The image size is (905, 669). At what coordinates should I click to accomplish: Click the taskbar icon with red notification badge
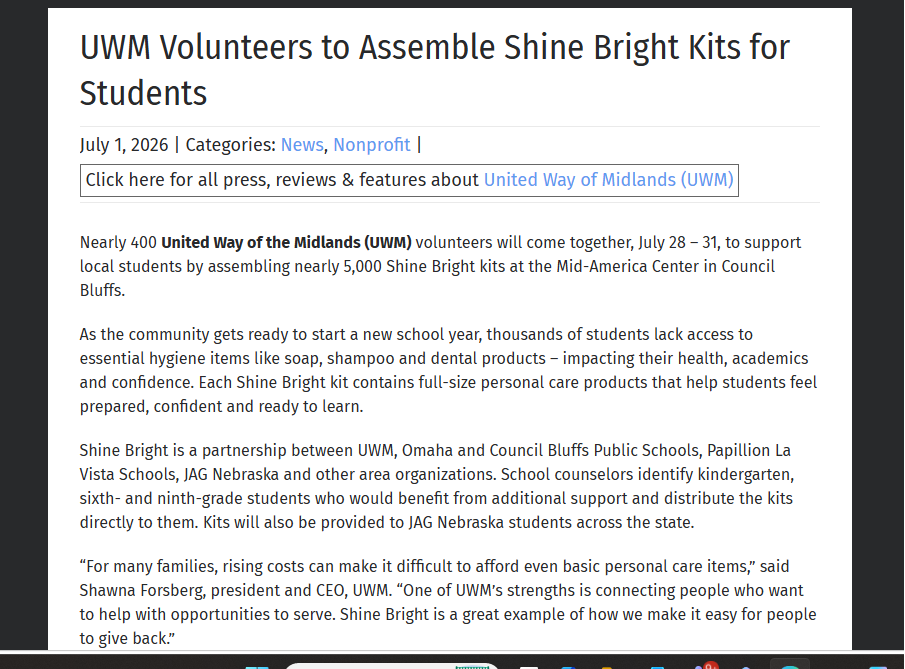(705, 666)
